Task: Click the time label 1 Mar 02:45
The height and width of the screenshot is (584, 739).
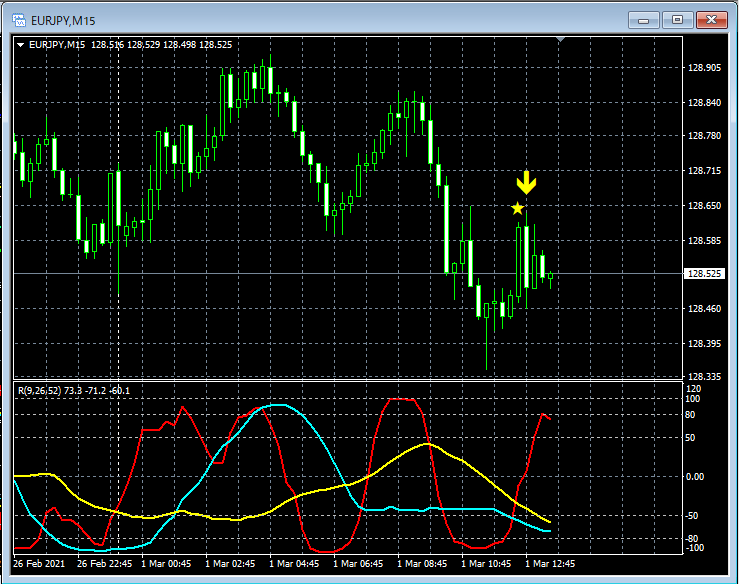Action: point(230,564)
